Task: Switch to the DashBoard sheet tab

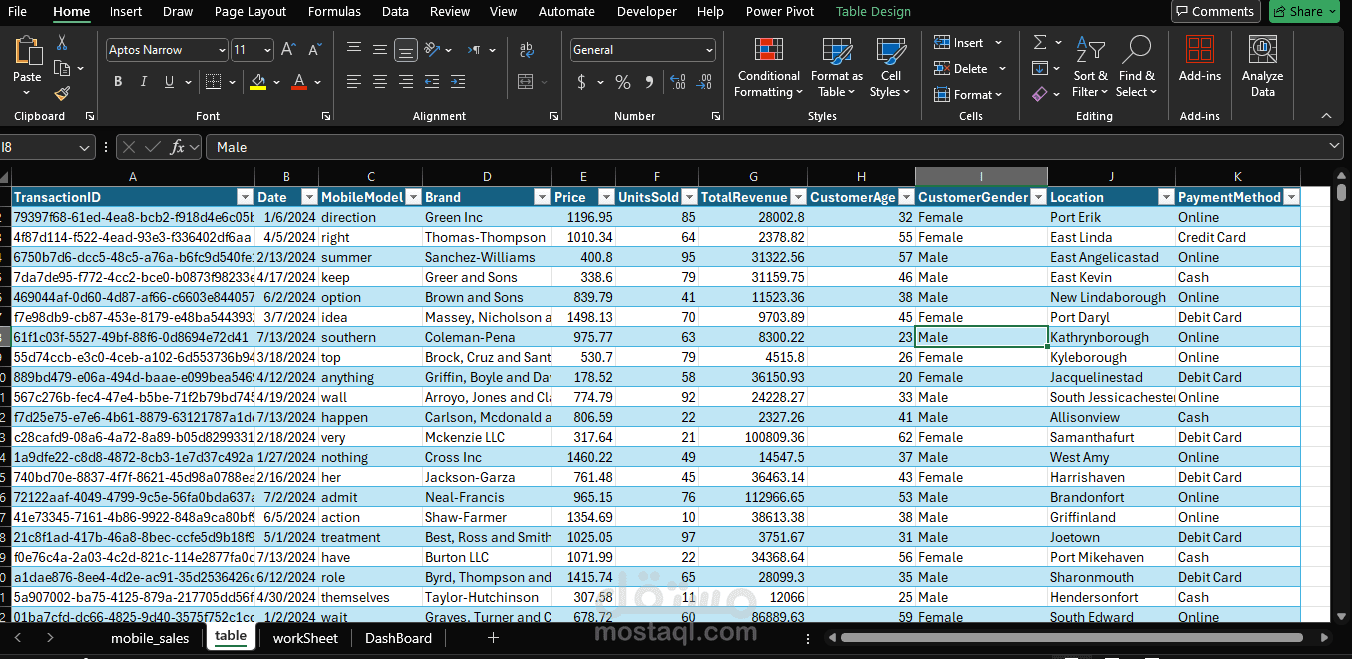Action: pos(398,638)
